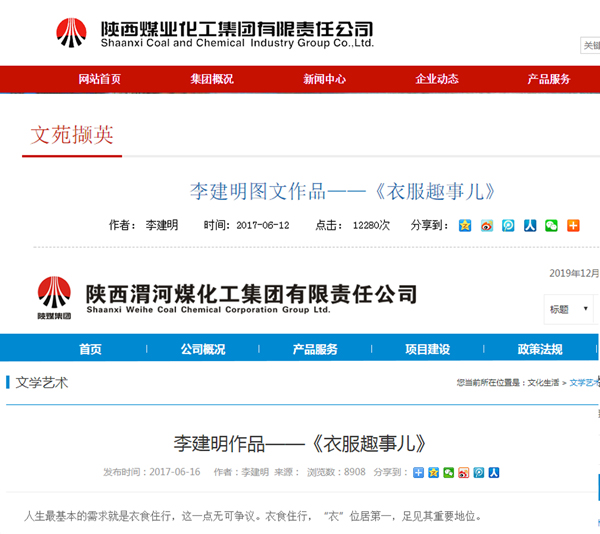Click author name 李建明 under red page title
600x534 pixels.
(161, 225)
